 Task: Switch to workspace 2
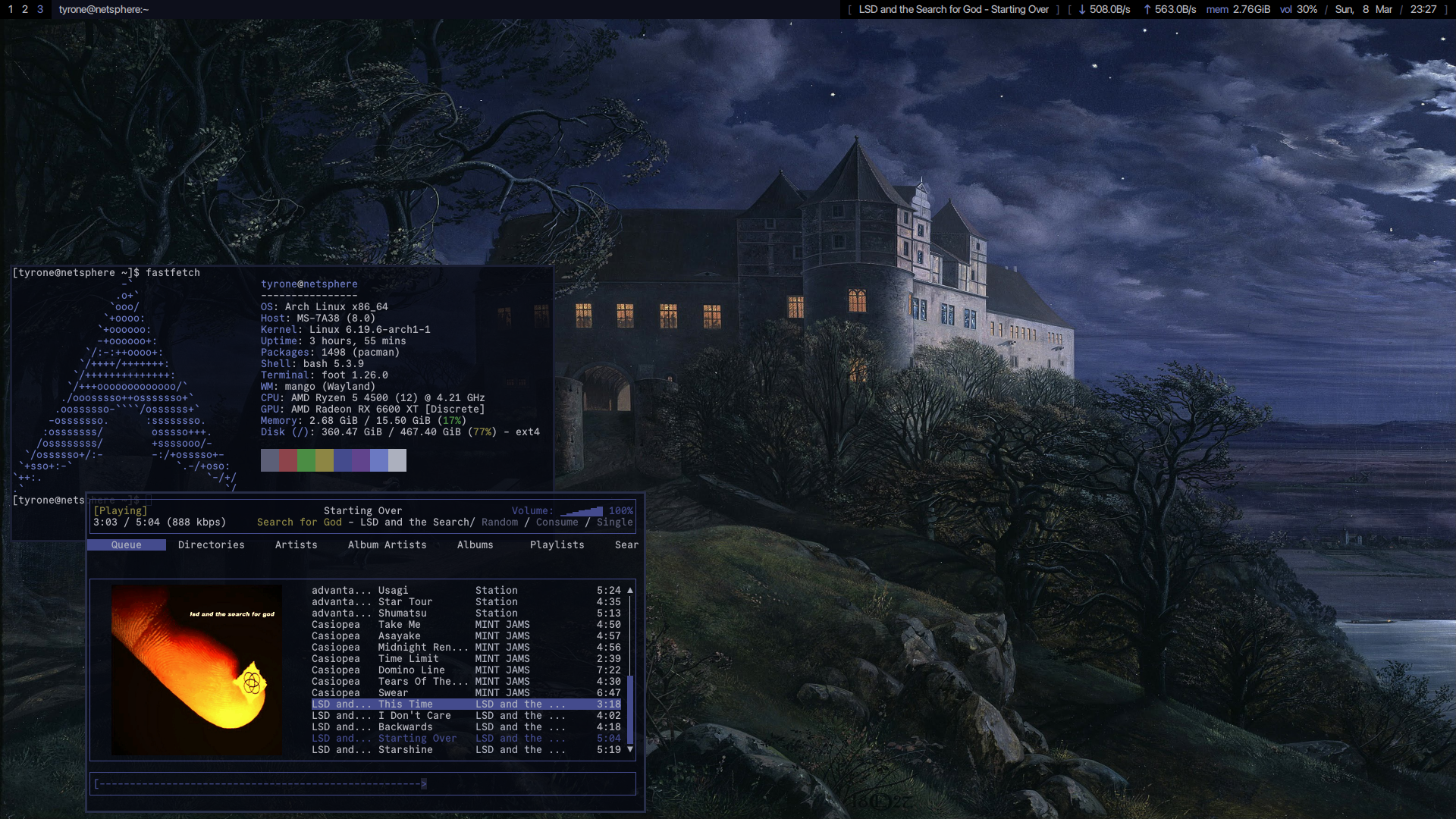pyautogui.click(x=25, y=10)
